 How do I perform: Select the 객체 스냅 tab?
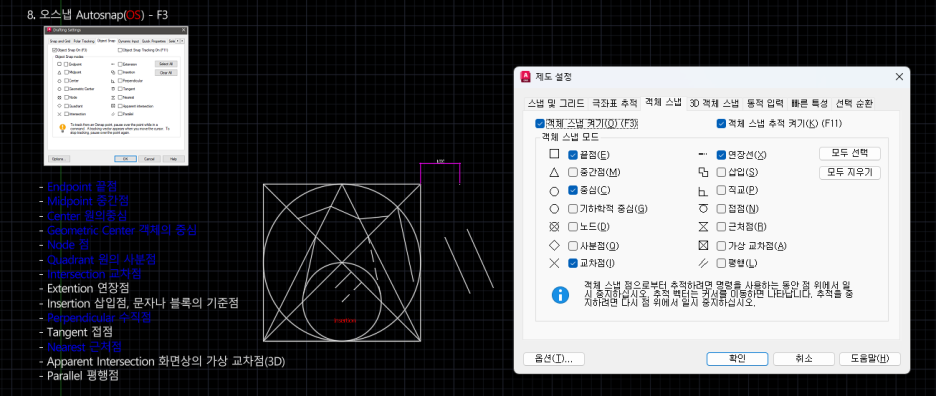point(663,102)
